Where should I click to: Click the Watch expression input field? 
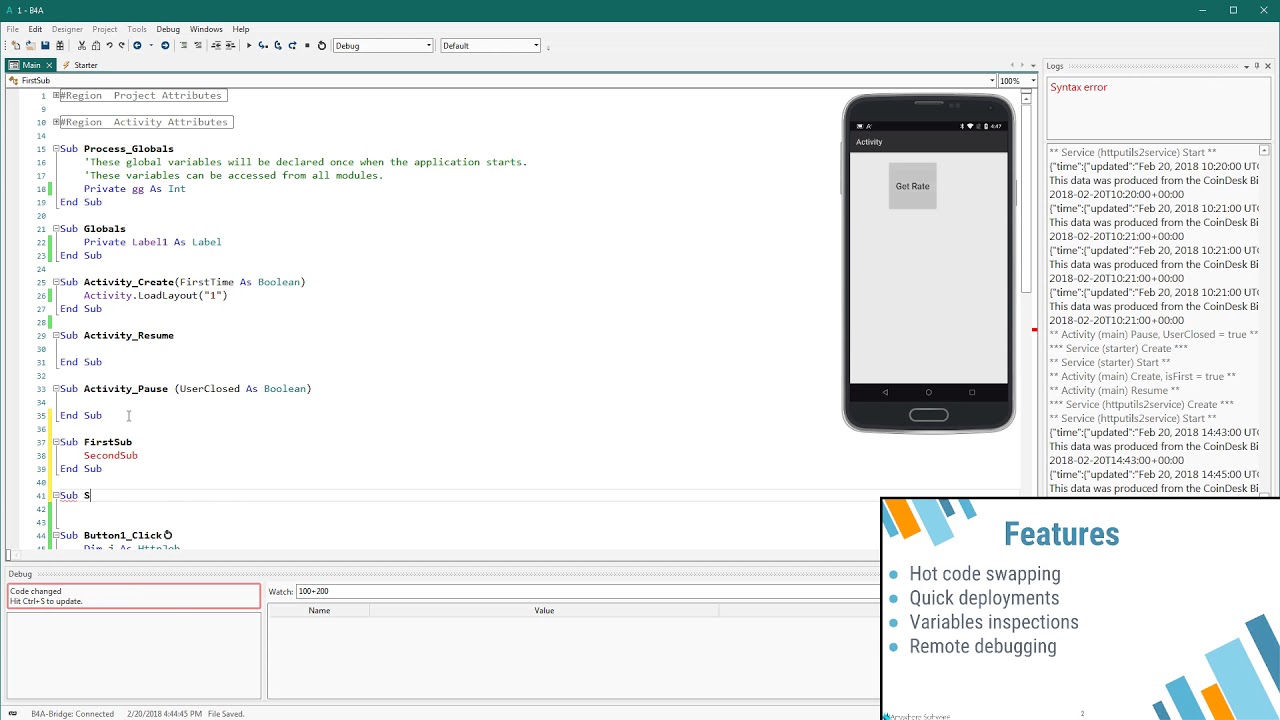pos(587,591)
